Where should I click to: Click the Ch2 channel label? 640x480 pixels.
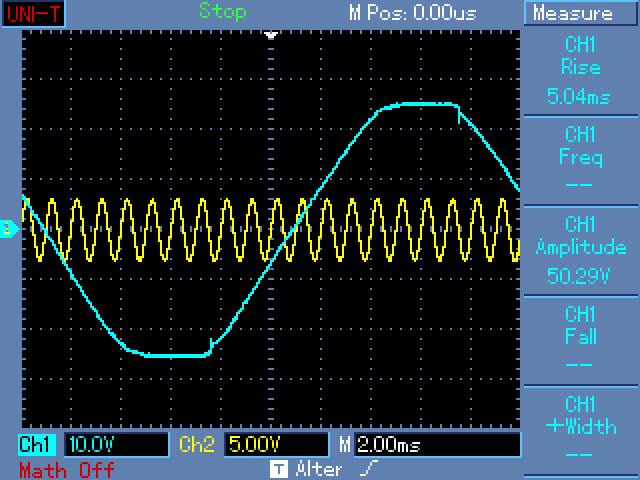tap(197, 444)
